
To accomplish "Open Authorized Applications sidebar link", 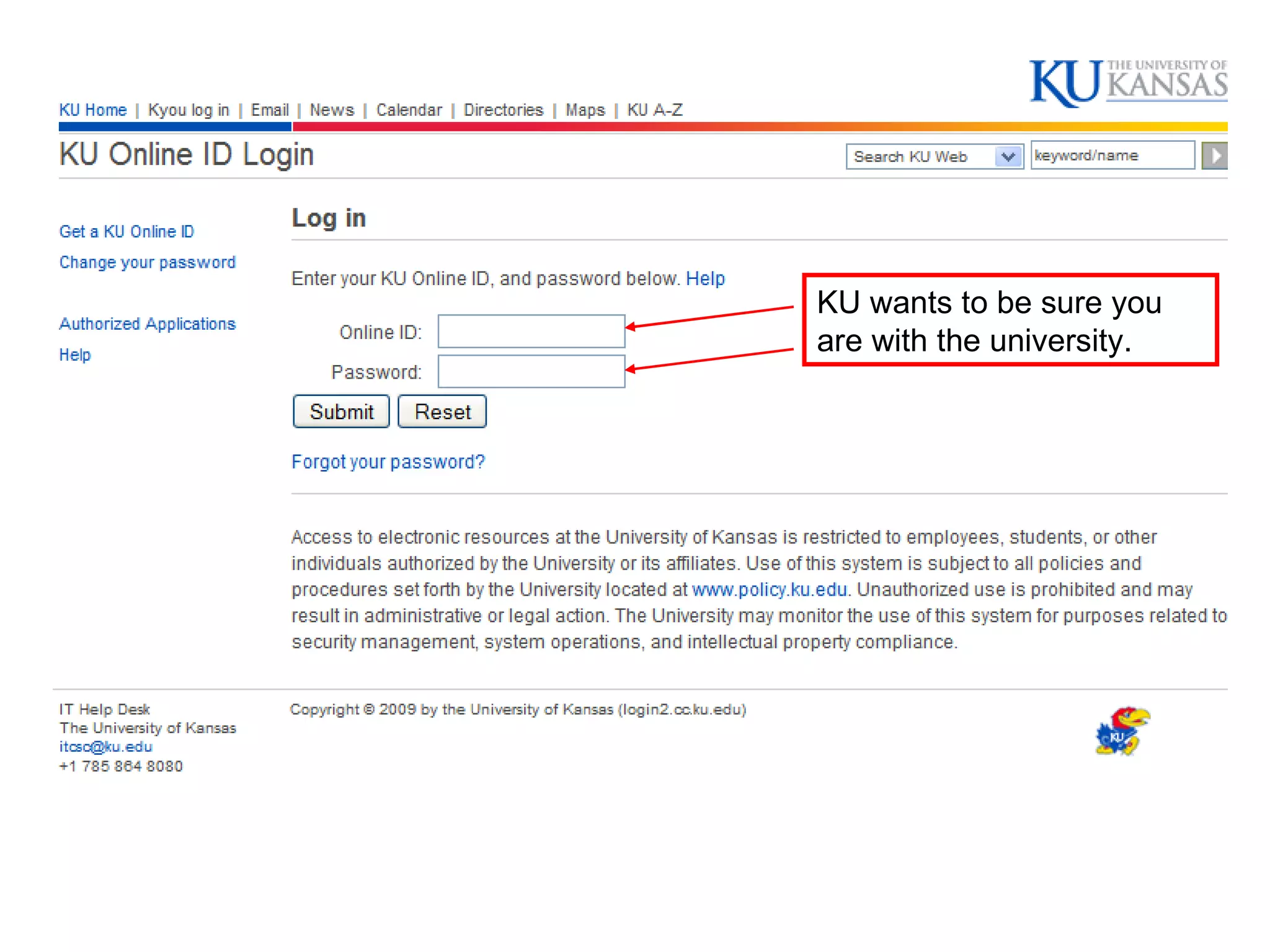I will pyautogui.click(x=148, y=324).
